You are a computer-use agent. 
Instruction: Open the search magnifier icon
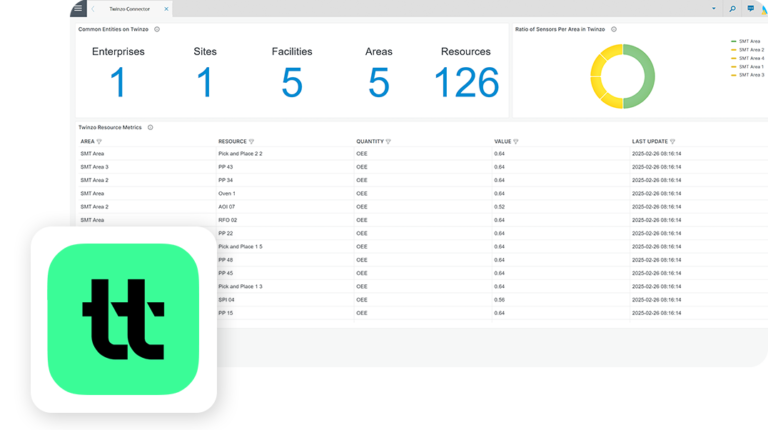tap(732, 9)
